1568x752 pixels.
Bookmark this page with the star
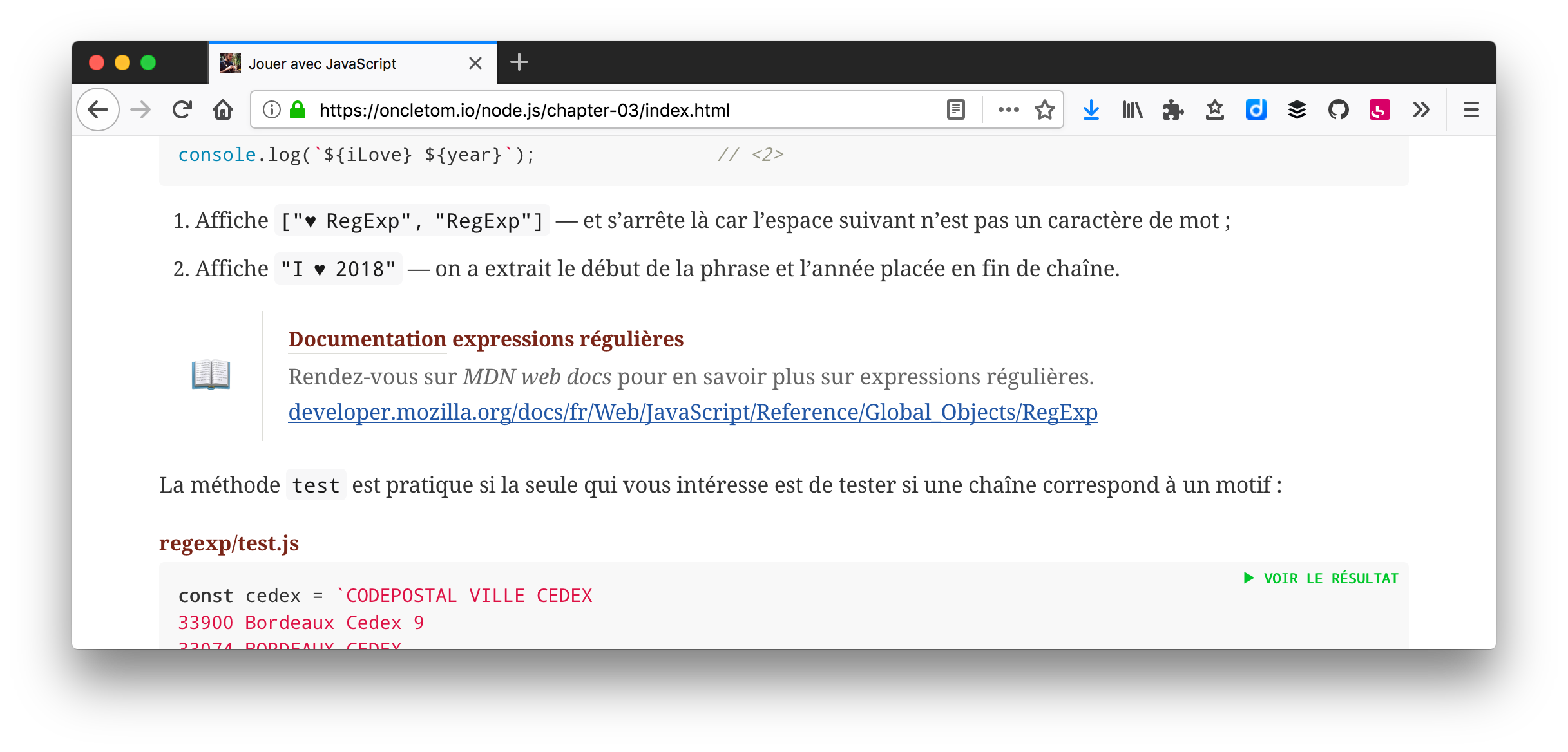[1044, 110]
